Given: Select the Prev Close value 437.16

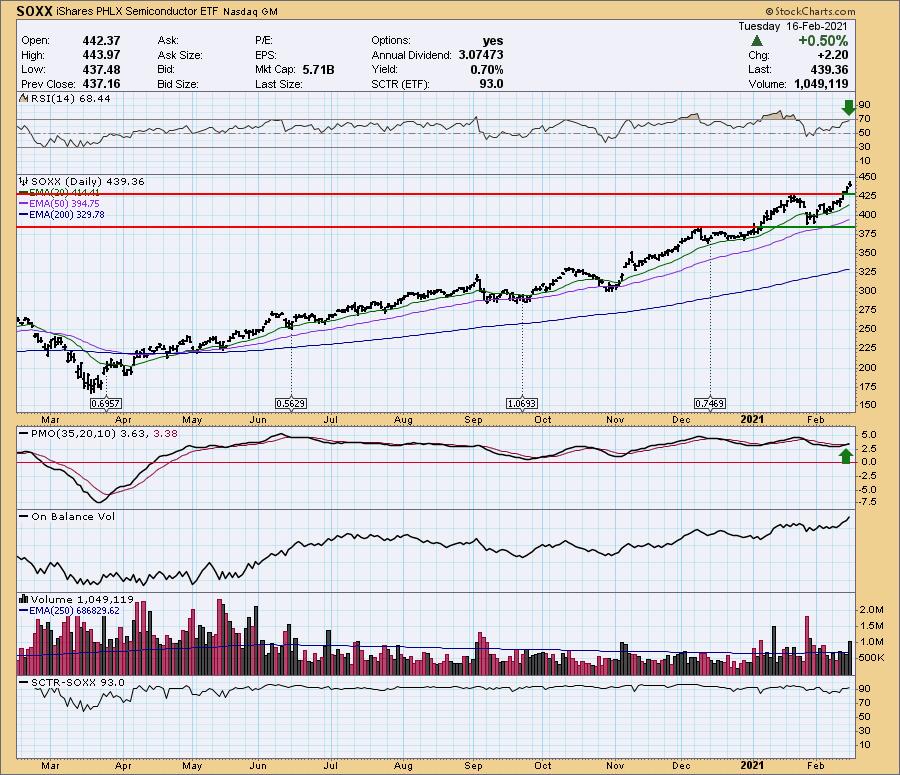Looking at the screenshot, I should [x=102, y=84].
